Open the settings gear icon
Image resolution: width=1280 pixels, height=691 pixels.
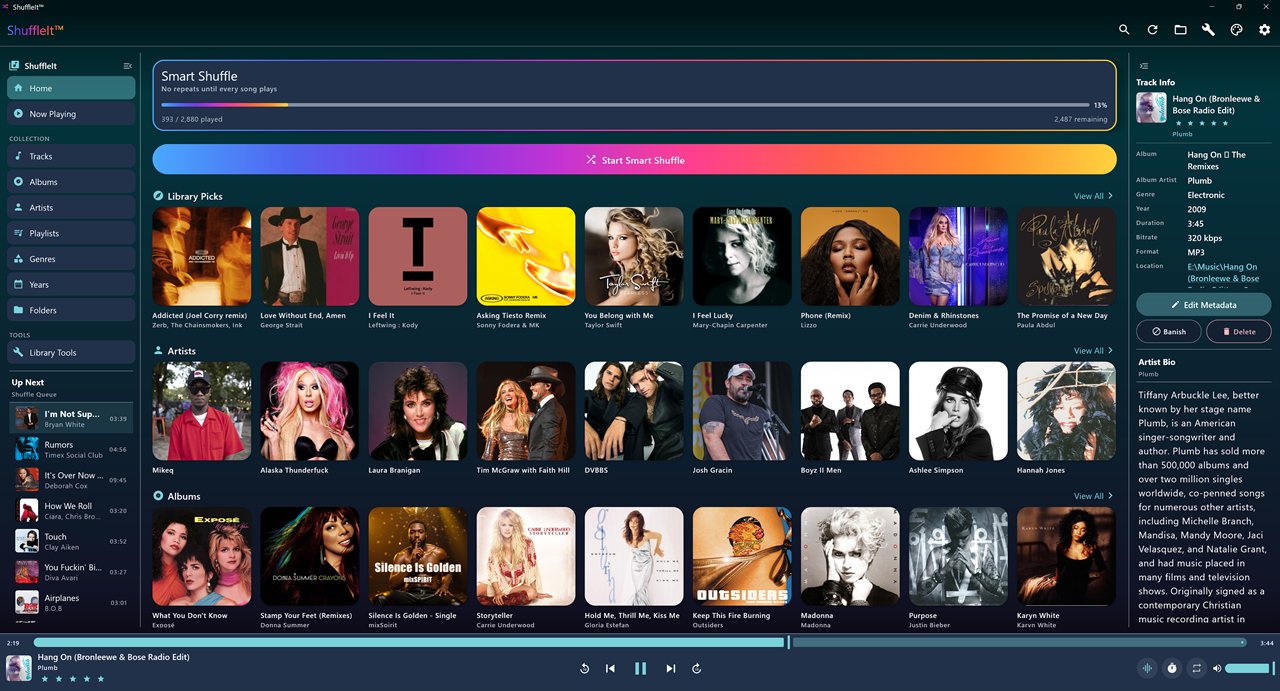(1264, 30)
